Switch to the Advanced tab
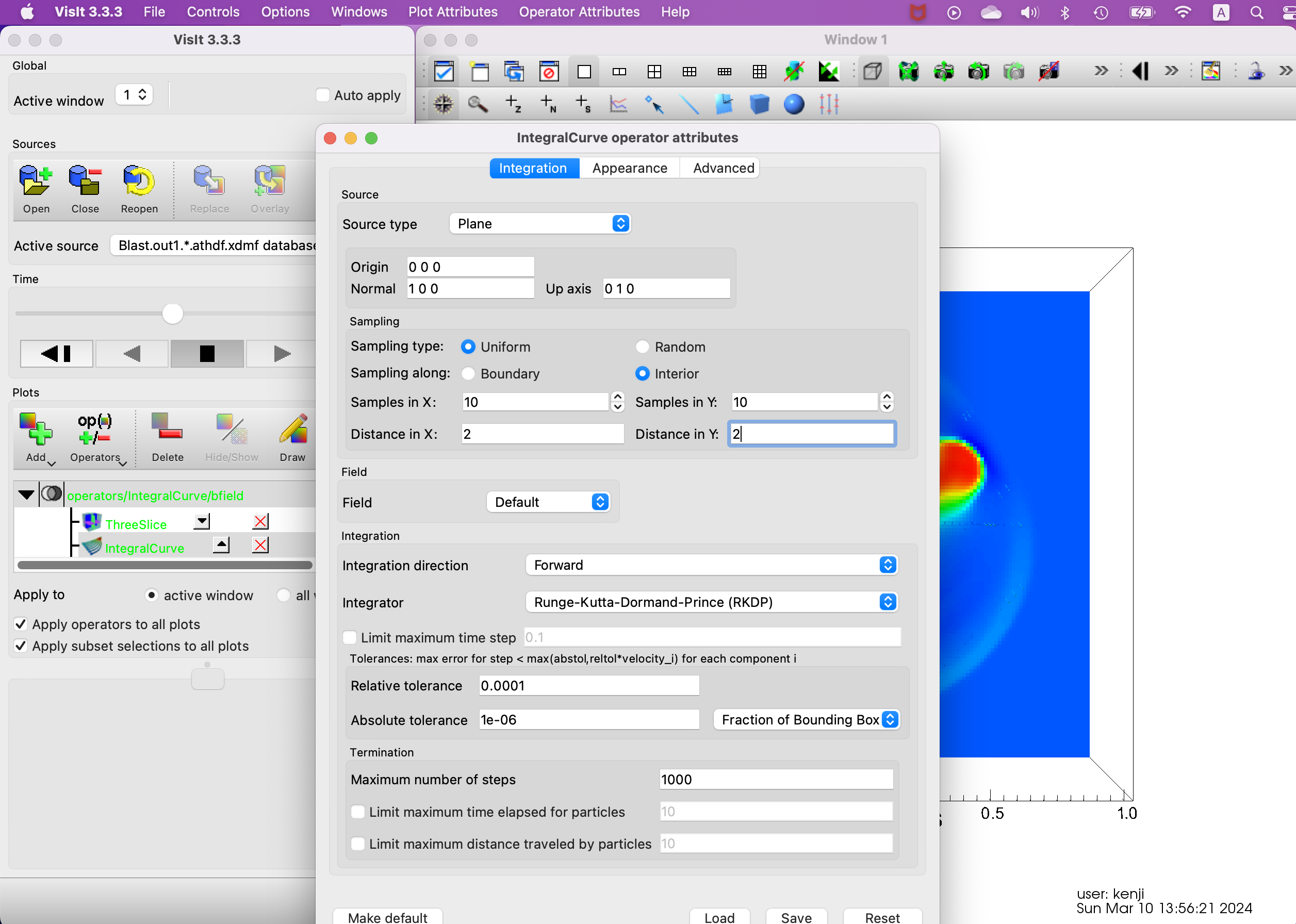 point(723,168)
